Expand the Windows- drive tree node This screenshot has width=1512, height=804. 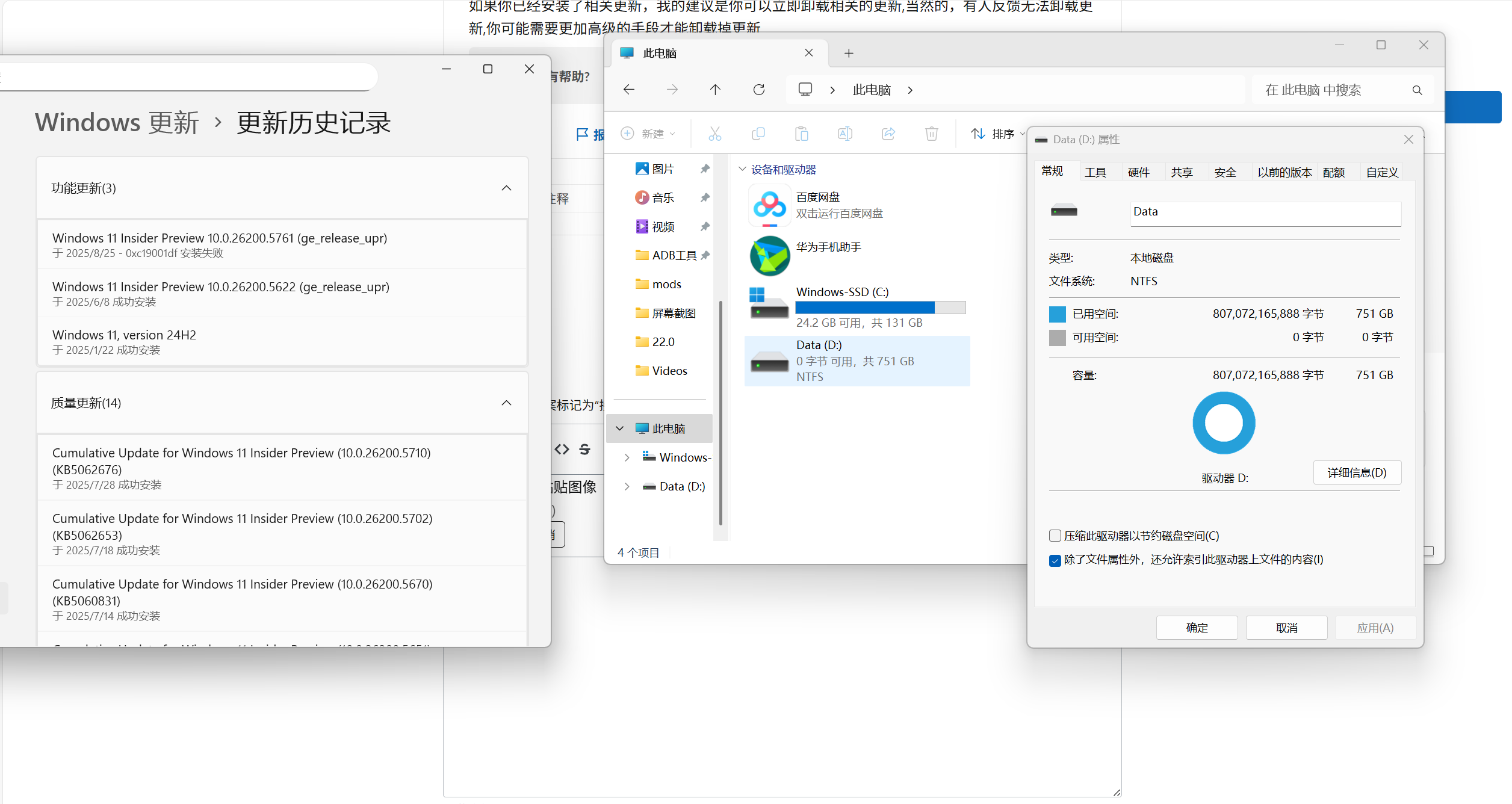(x=627, y=457)
